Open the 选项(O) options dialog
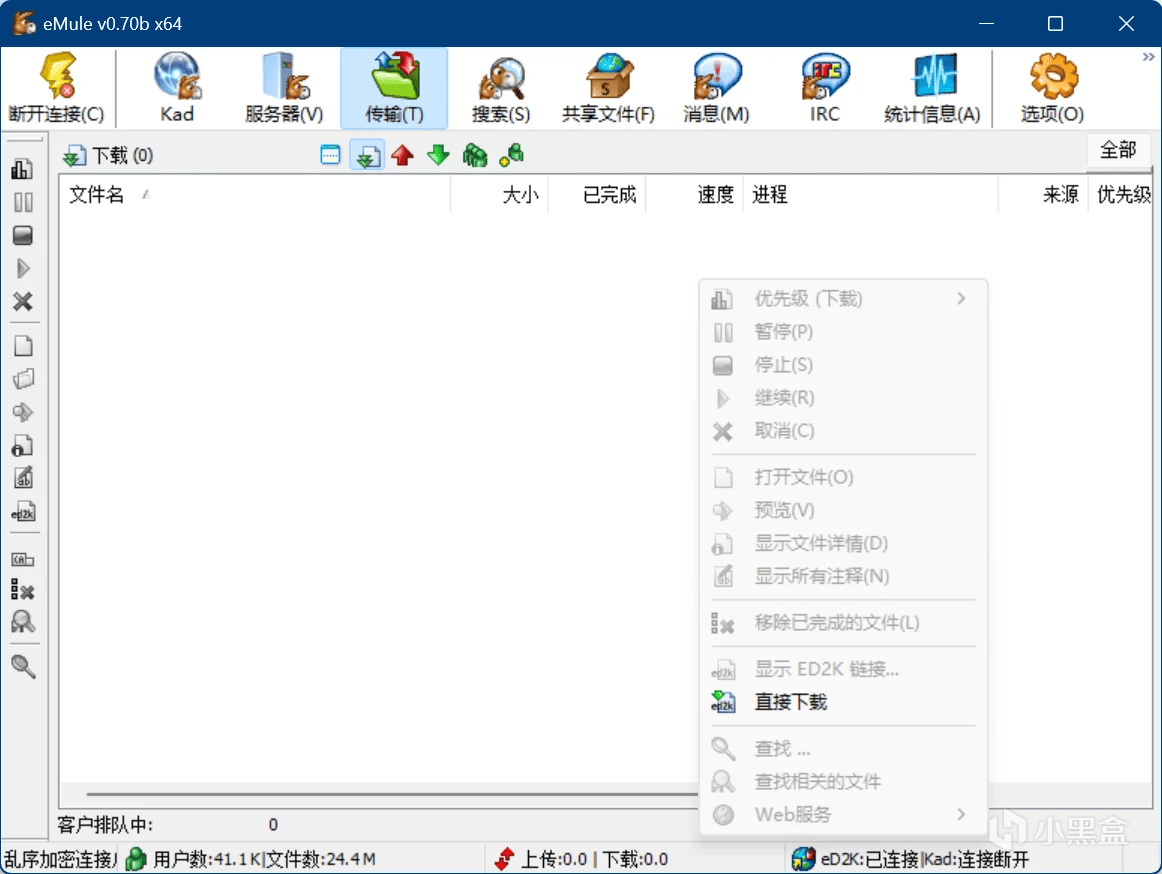The image size is (1162, 874). point(1052,88)
